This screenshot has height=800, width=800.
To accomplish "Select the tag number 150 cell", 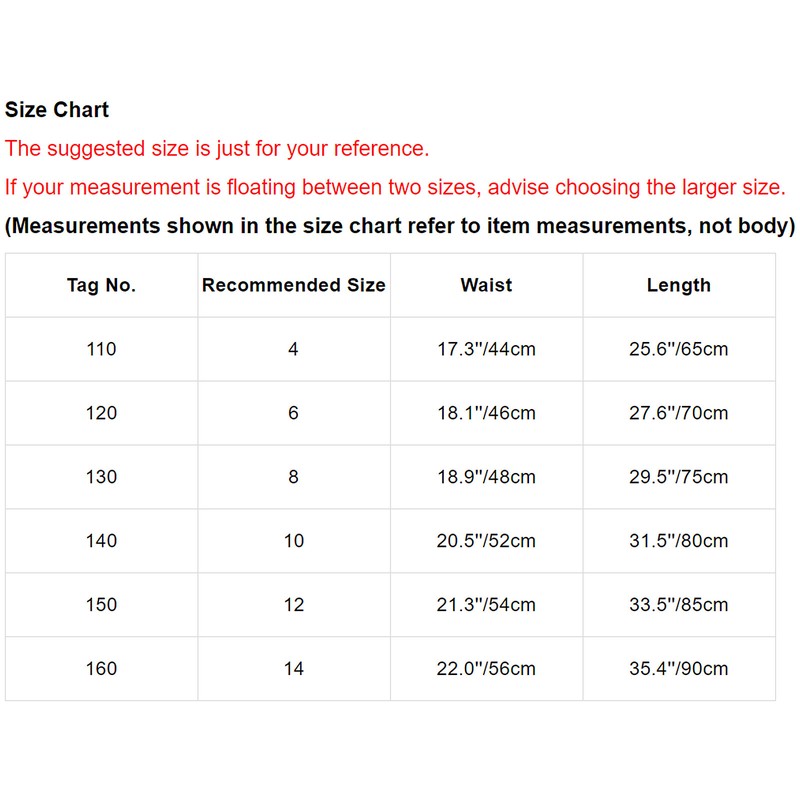I will pos(101,605).
